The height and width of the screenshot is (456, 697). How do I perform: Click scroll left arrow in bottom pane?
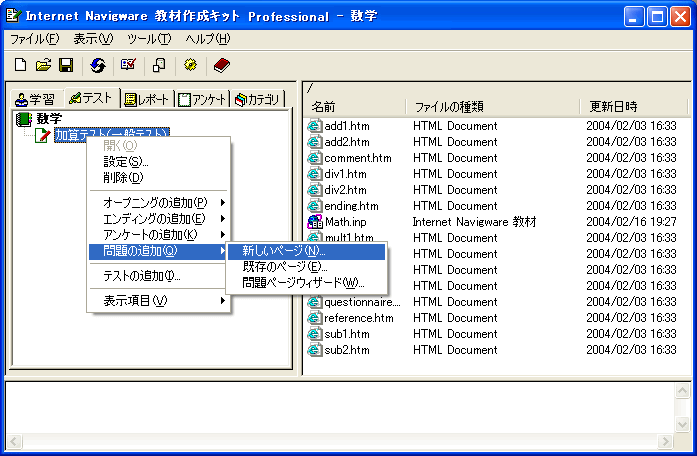14,441
